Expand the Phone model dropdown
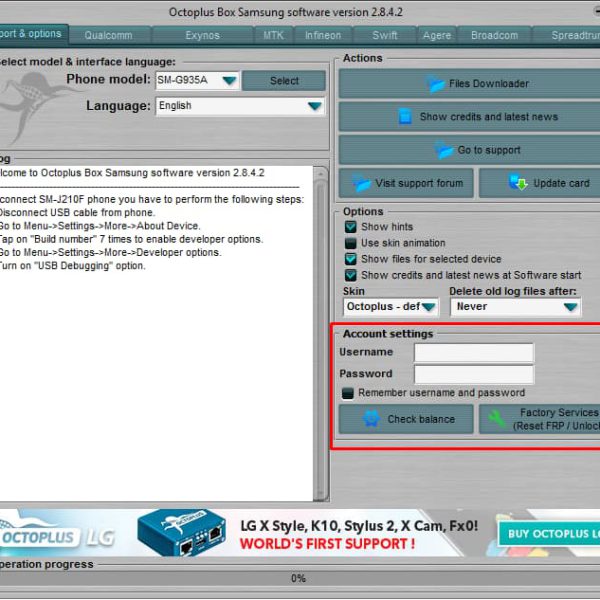Screen dimensions: 600x600 [229, 80]
